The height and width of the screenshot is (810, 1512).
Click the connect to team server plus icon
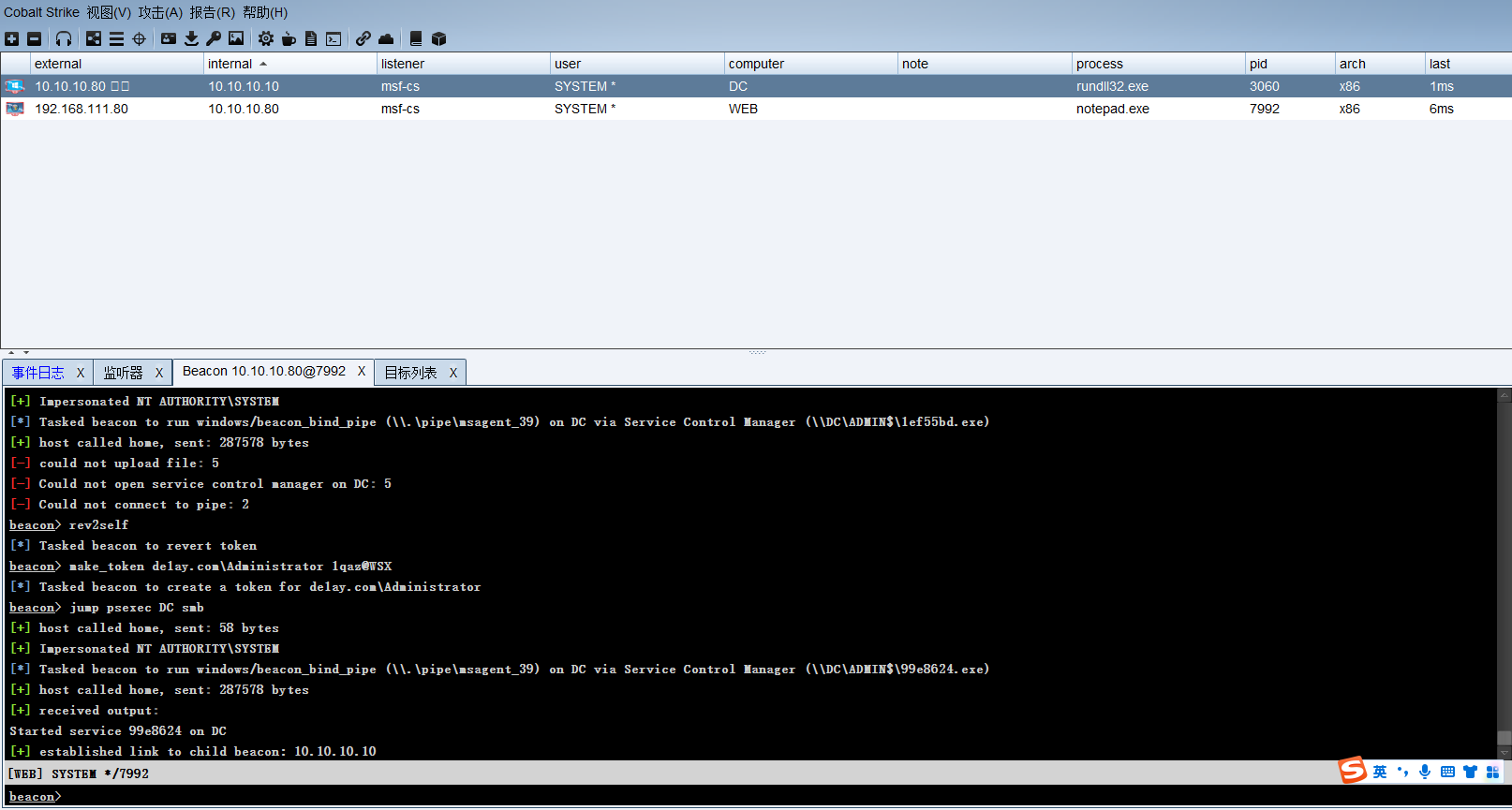[11, 38]
